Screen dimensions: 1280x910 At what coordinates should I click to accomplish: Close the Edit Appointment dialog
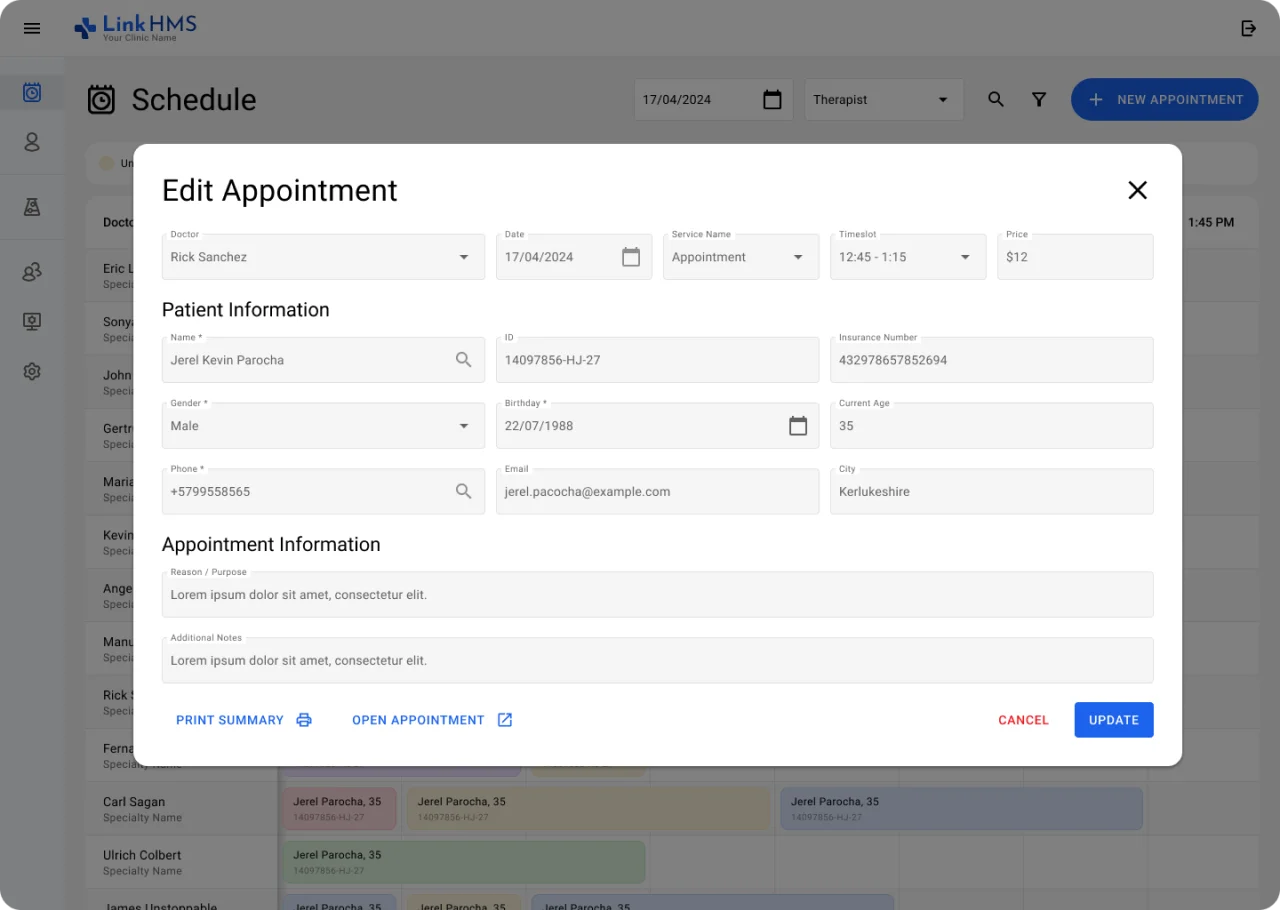click(x=1137, y=190)
